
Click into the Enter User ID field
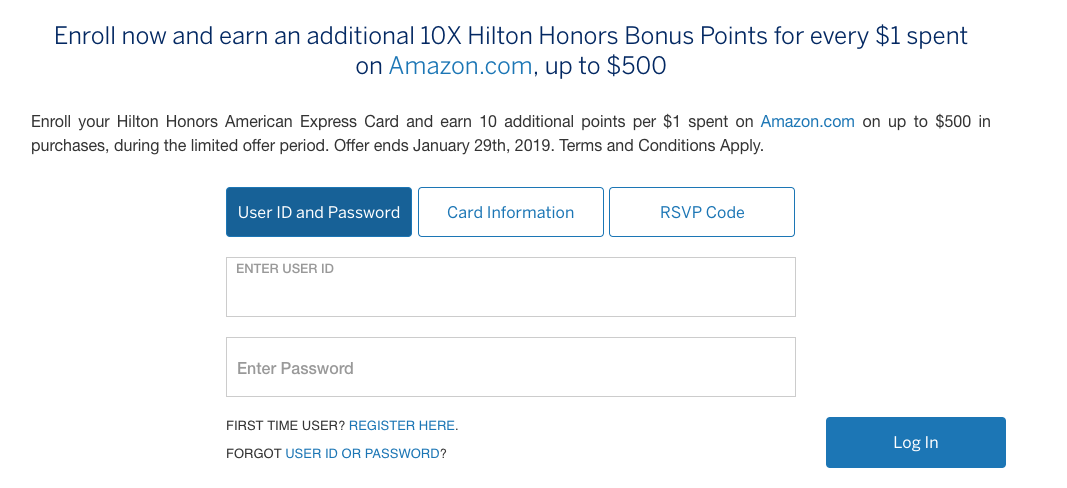click(x=510, y=295)
